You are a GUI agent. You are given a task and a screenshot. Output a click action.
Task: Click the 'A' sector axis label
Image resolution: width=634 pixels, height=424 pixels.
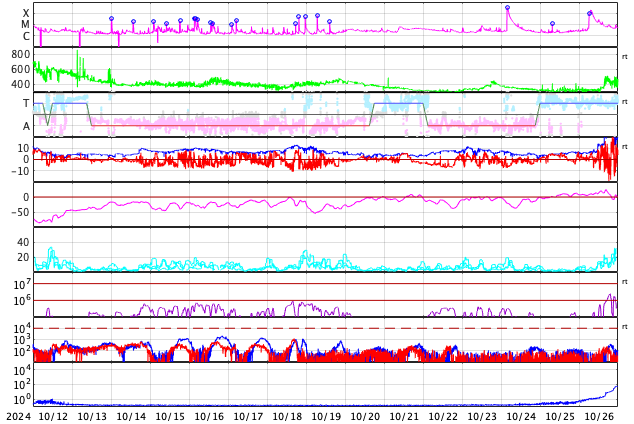26,126
